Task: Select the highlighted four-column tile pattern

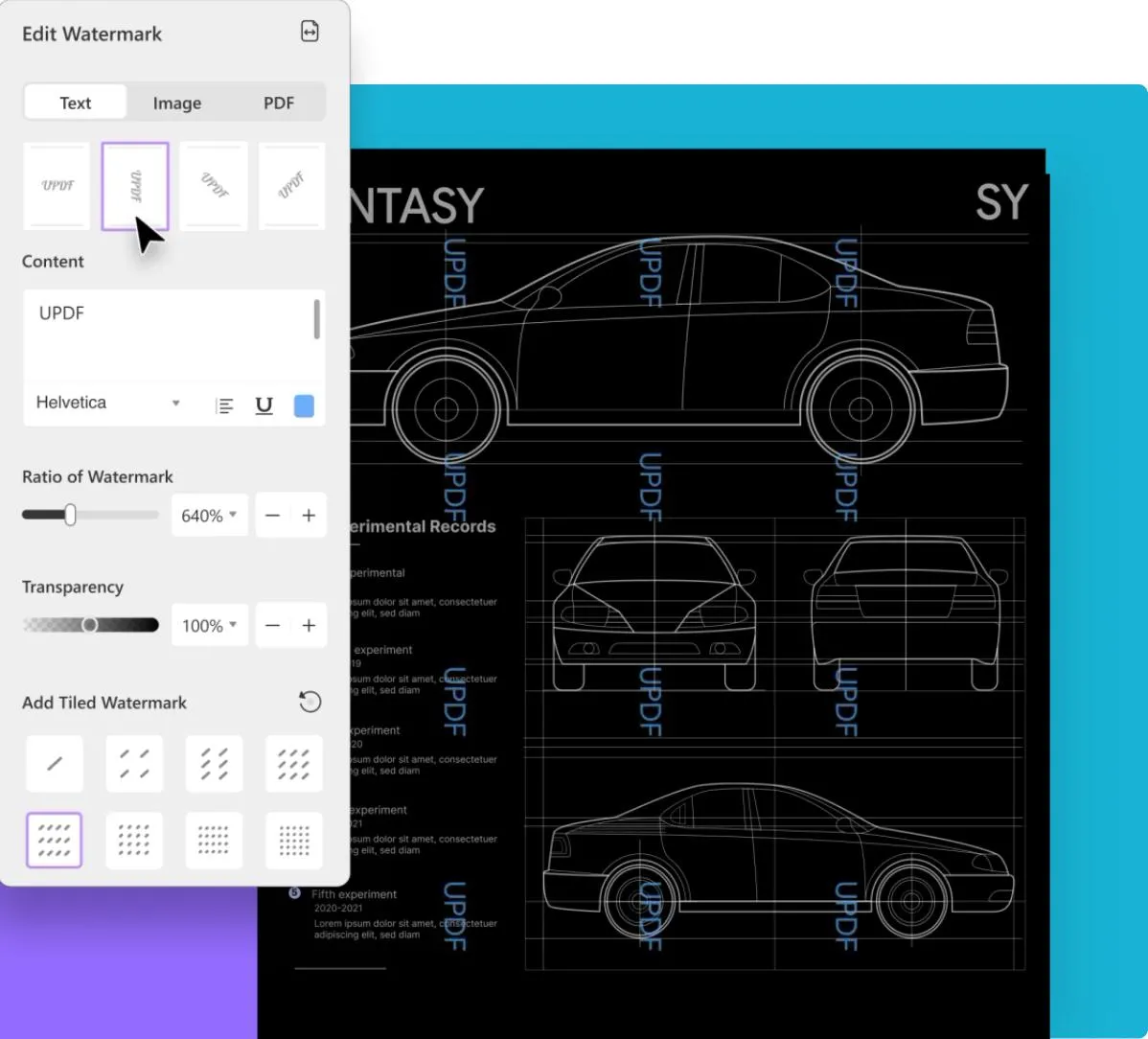Action: pyautogui.click(x=55, y=840)
